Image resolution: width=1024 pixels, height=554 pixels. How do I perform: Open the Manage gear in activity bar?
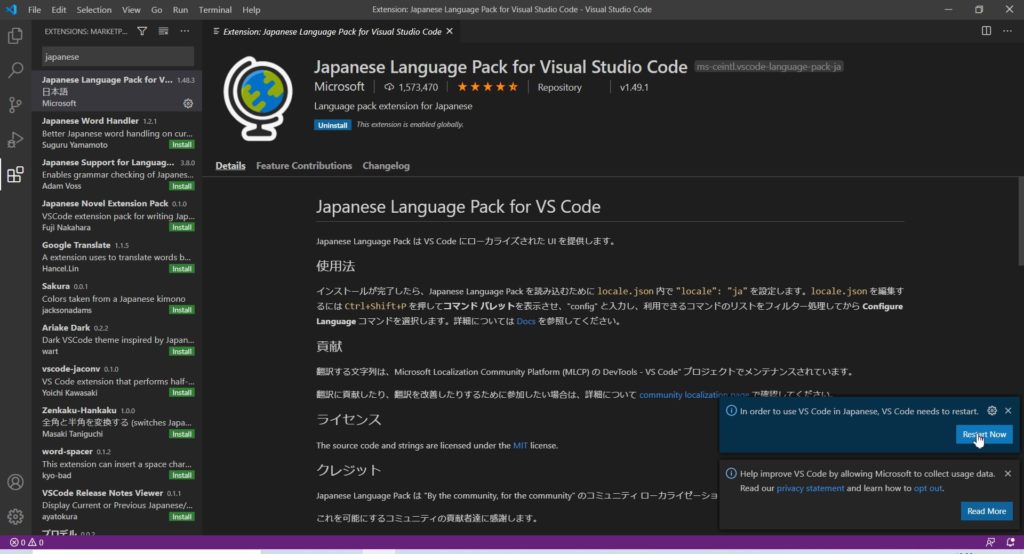[15, 516]
